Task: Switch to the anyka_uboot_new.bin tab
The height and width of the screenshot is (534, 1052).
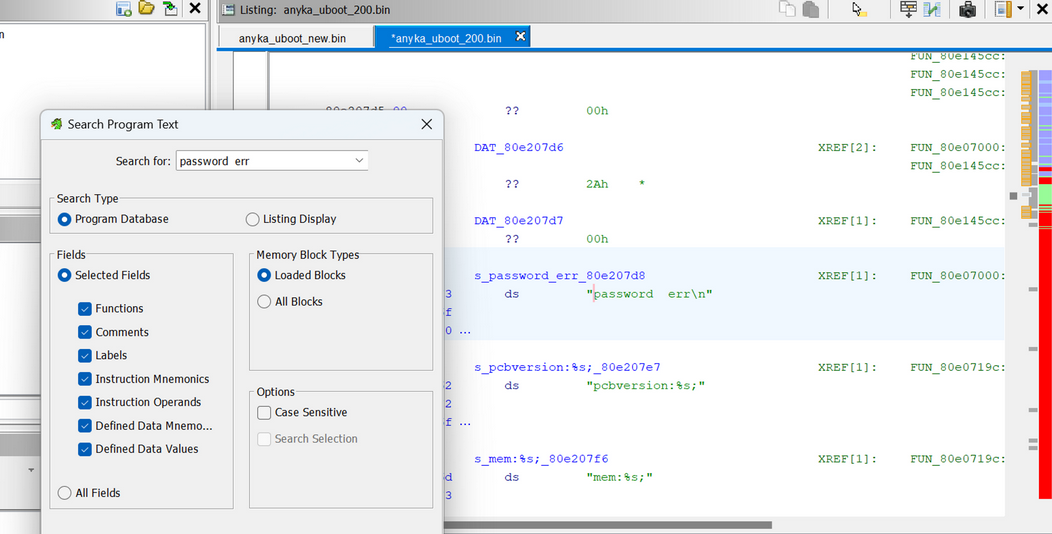Action: tap(292, 38)
